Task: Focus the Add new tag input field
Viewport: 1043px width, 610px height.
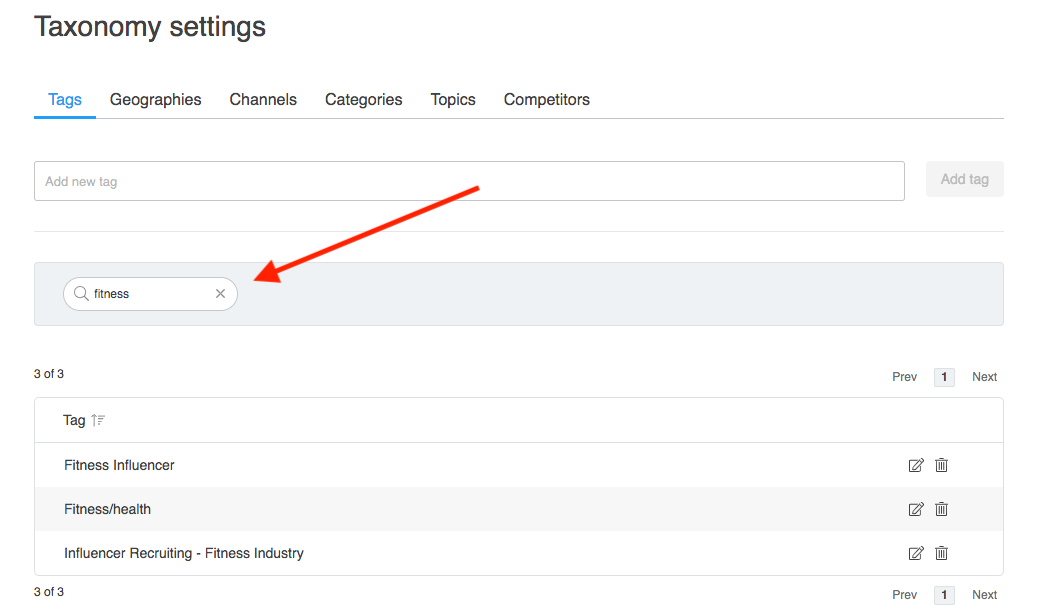Action: pos(468,181)
